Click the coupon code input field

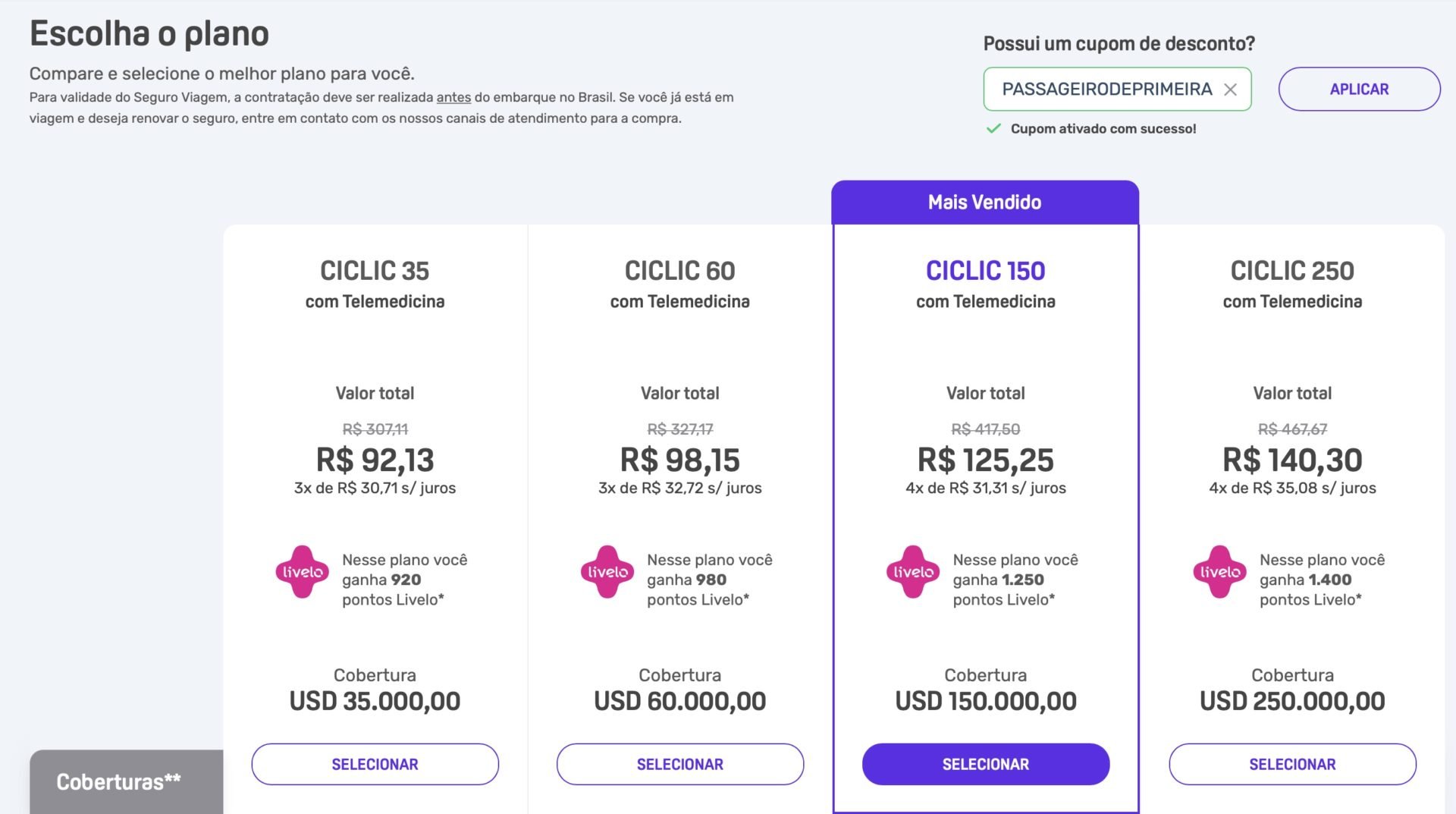(1107, 89)
